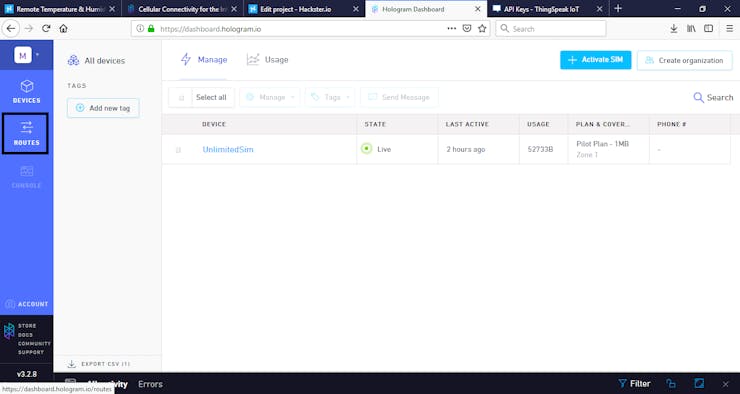
Task: Click the Send Message button
Action: (x=399, y=97)
